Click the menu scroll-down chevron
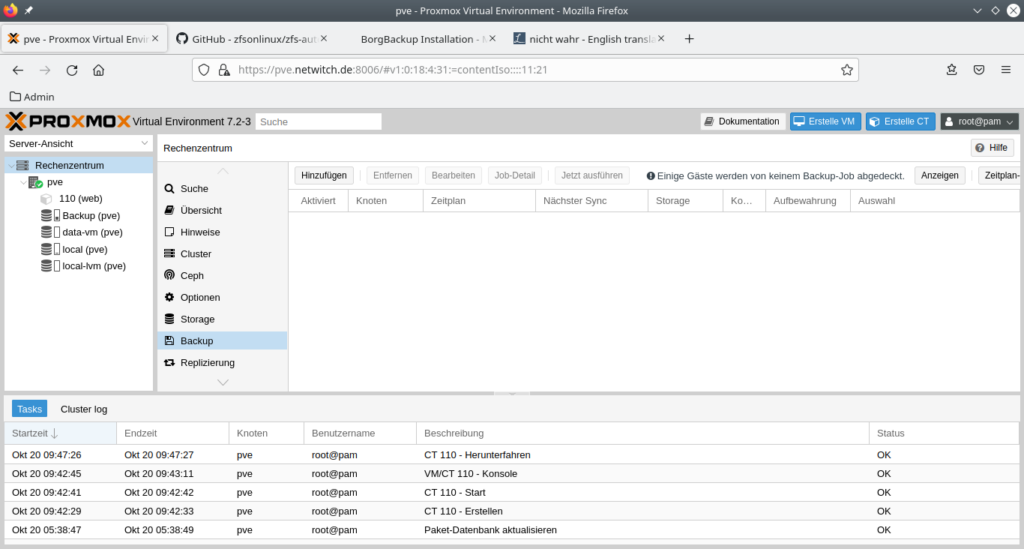Screen dimensions: 1024x549 tap(223, 383)
